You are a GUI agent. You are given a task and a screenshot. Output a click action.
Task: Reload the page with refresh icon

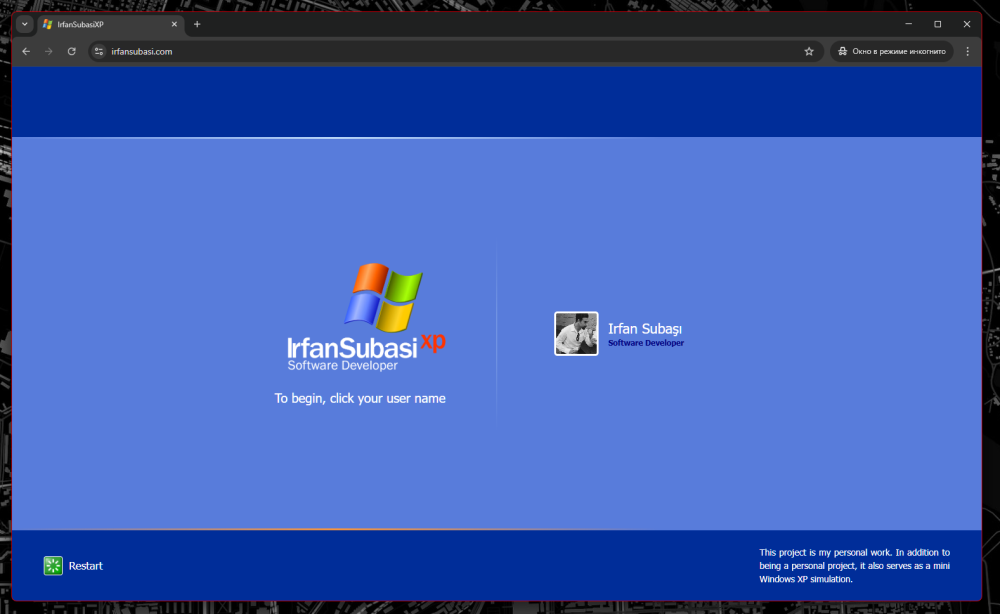(71, 52)
